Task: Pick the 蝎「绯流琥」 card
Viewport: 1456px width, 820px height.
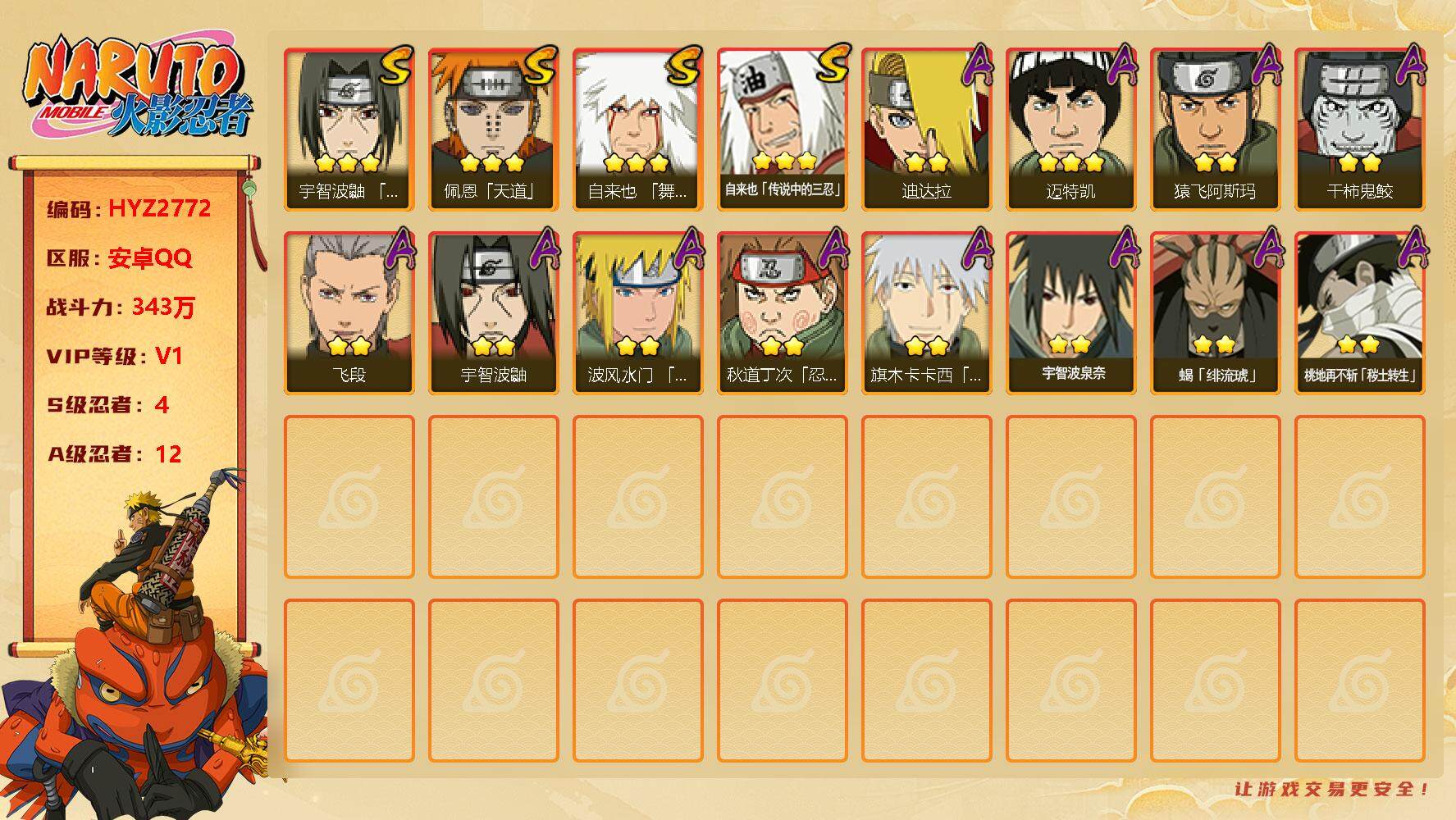Action: click(x=1215, y=313)
